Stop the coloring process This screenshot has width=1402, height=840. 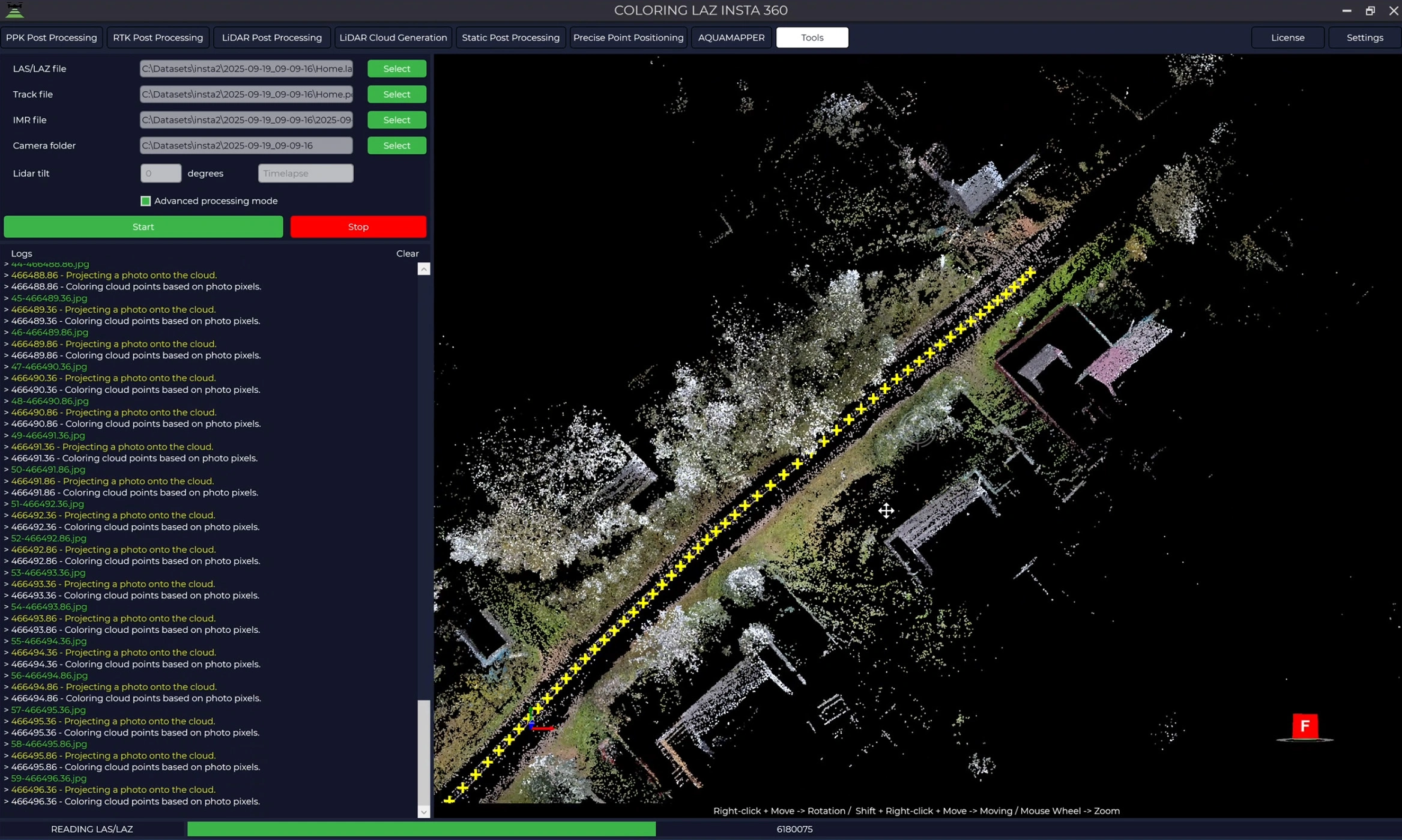(358, 226)
